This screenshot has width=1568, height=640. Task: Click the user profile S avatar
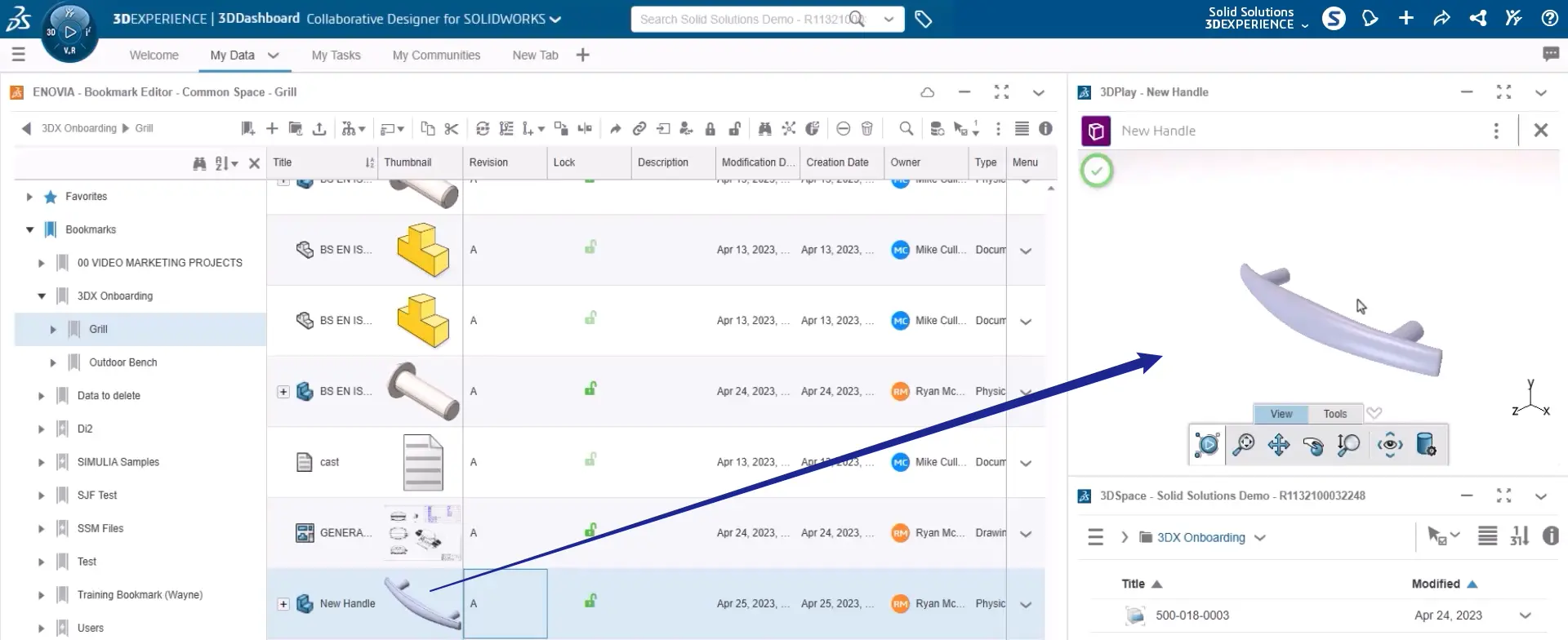(x=1334, y=18)
